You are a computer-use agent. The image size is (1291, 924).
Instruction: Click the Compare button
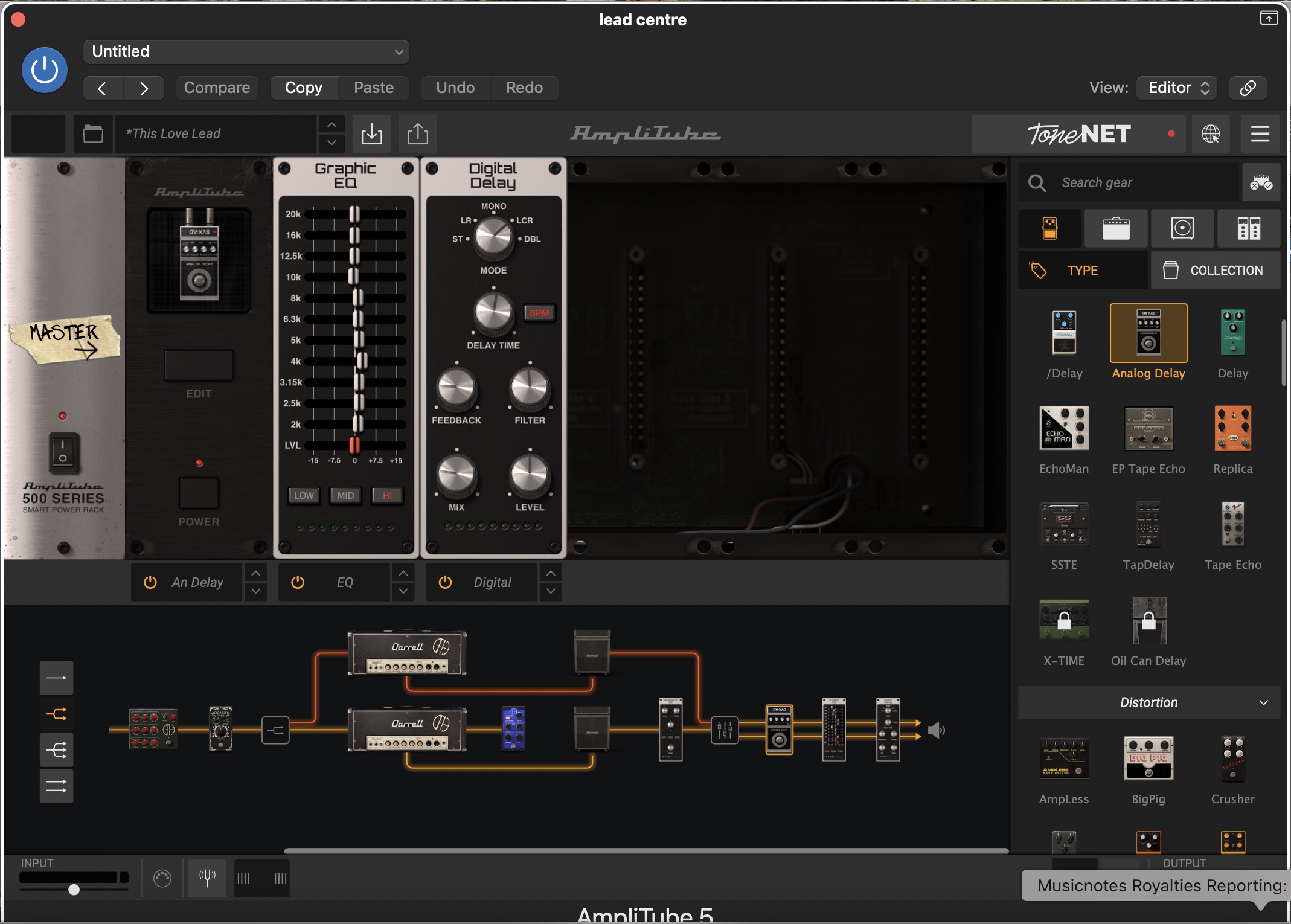(x=217, y=88)
